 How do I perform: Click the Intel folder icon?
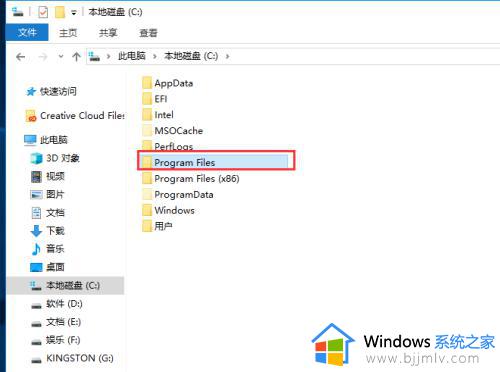click(x=147, y=115)
